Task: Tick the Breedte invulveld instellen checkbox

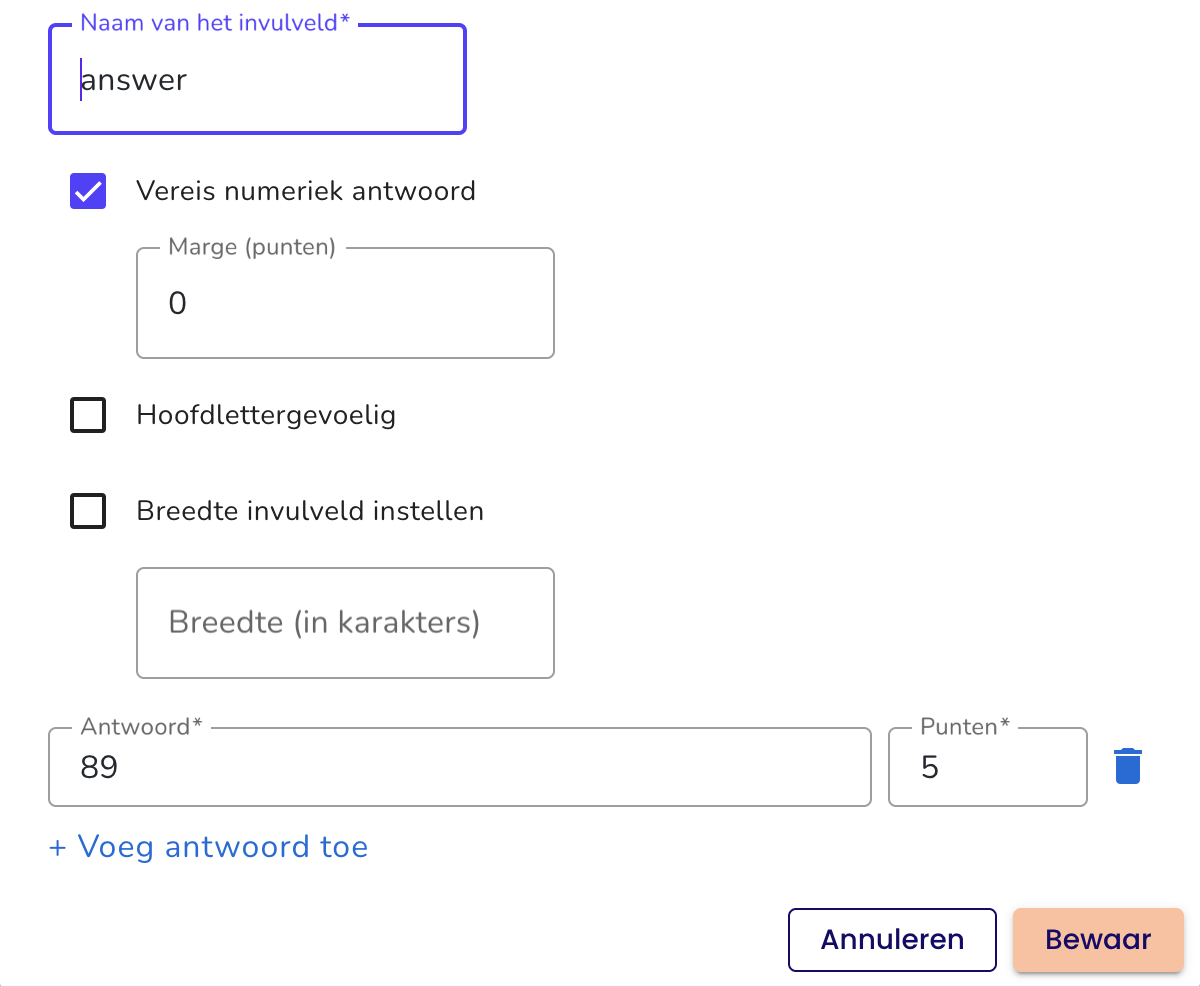Action: [88, 511]
